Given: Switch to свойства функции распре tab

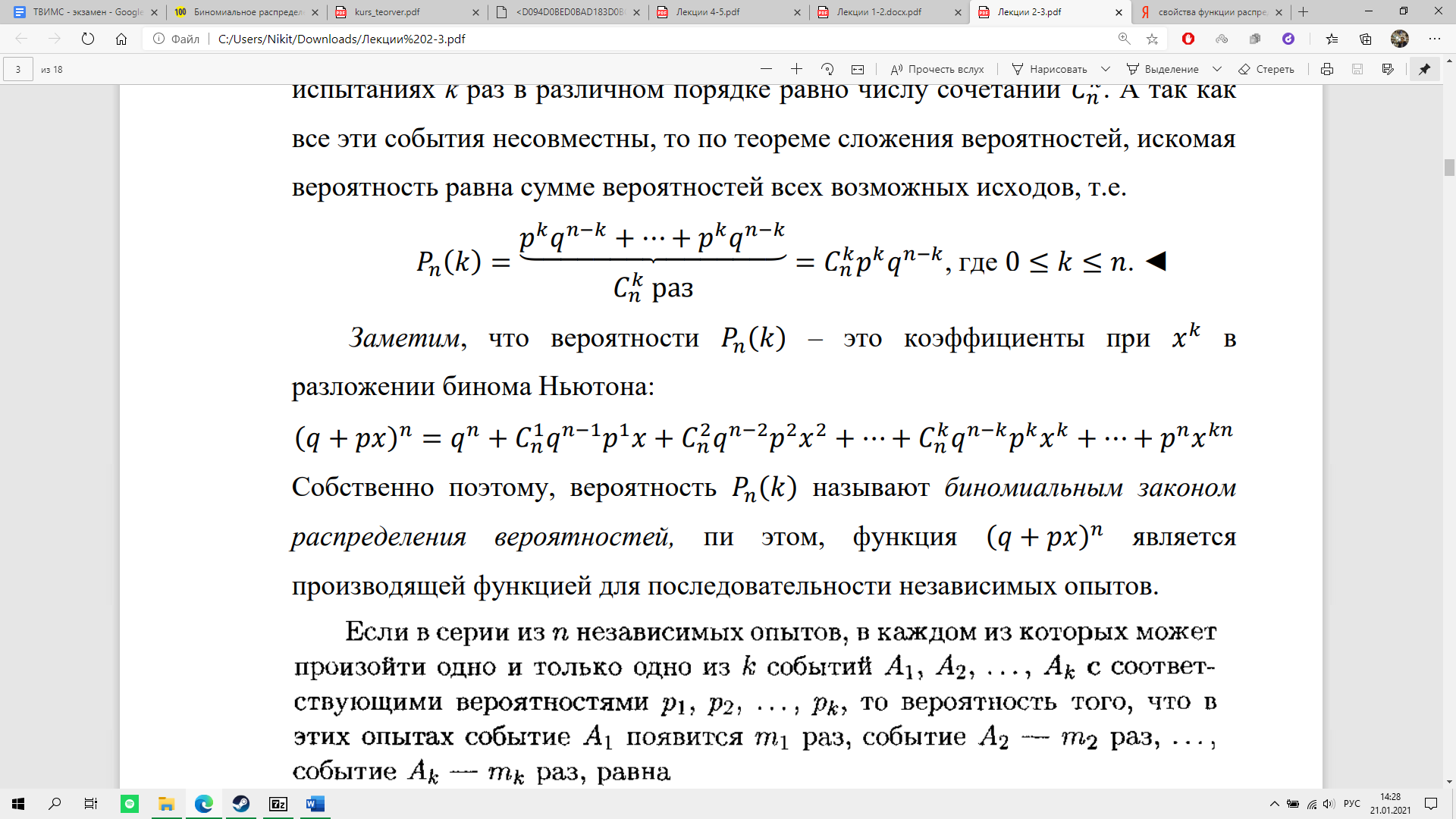Looking at the screenshot, I should point(1213,12).
